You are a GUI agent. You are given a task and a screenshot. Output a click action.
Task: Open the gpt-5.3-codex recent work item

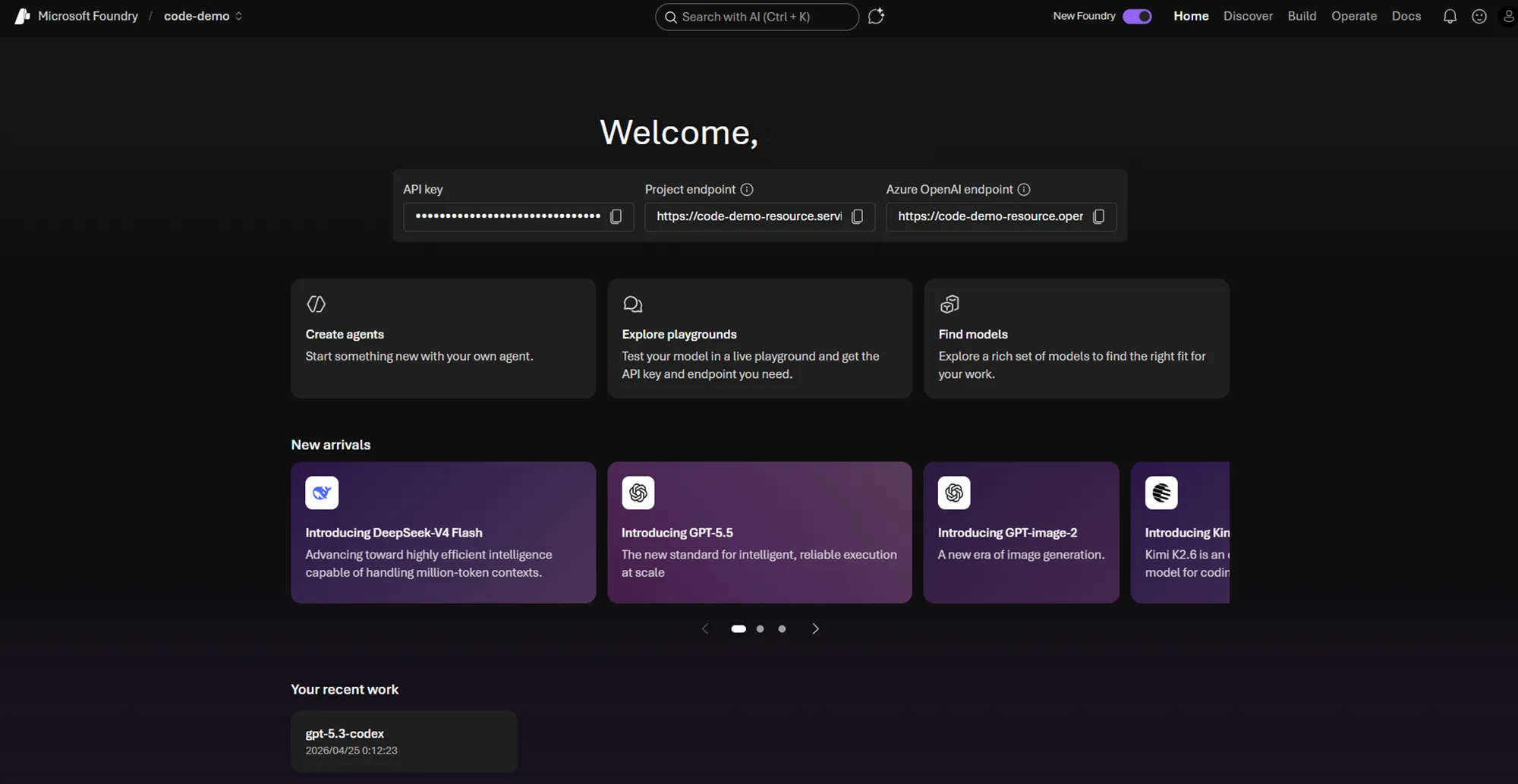(x=404, y=741)
